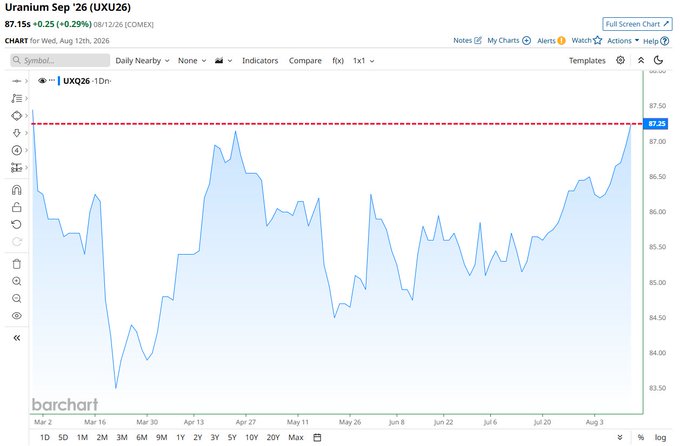Open Notes for this chart
Viewport: 680px width, 446px height.
pyautogui.click(x=467, y=40)
